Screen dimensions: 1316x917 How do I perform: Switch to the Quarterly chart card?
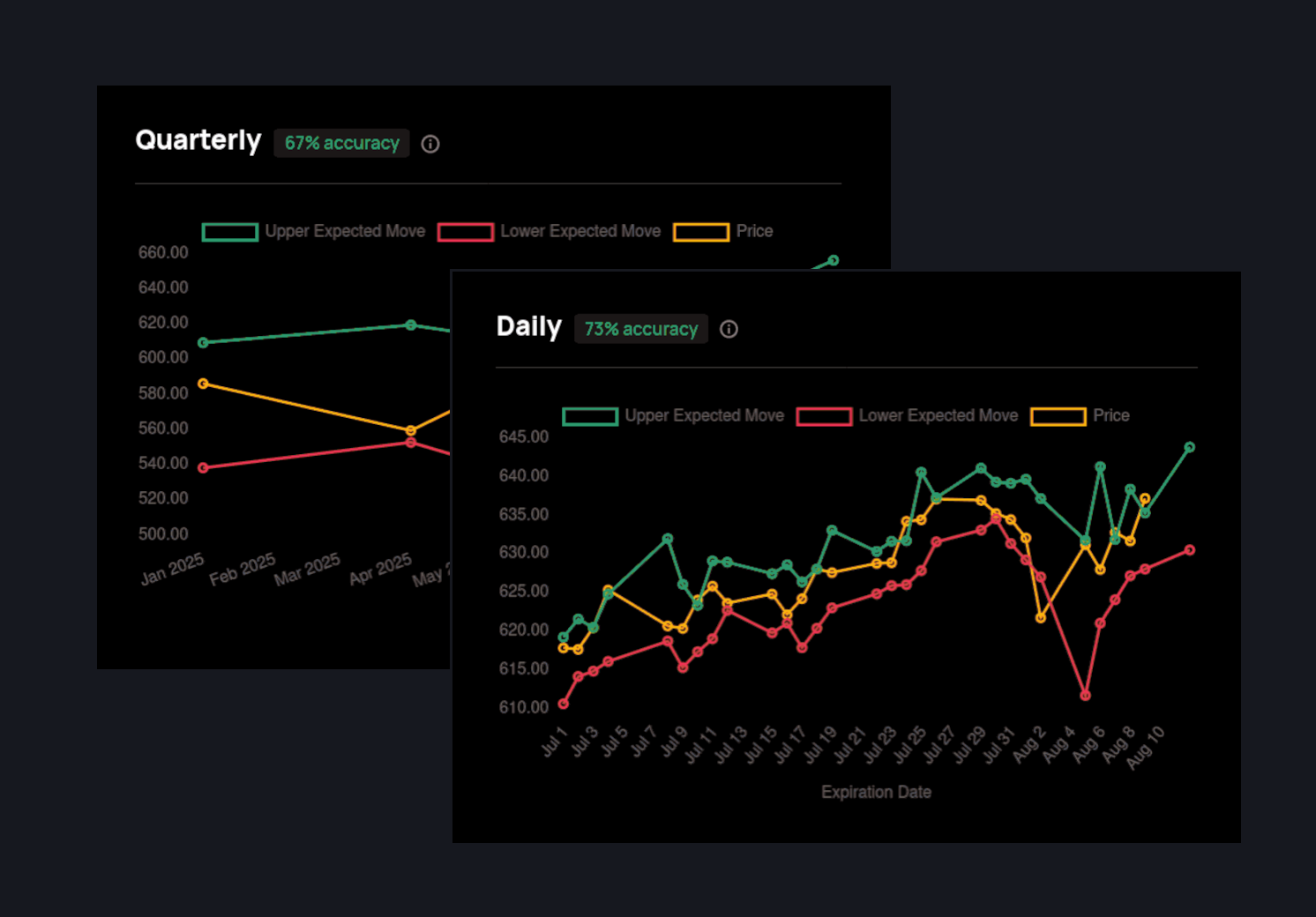(198, 140)
